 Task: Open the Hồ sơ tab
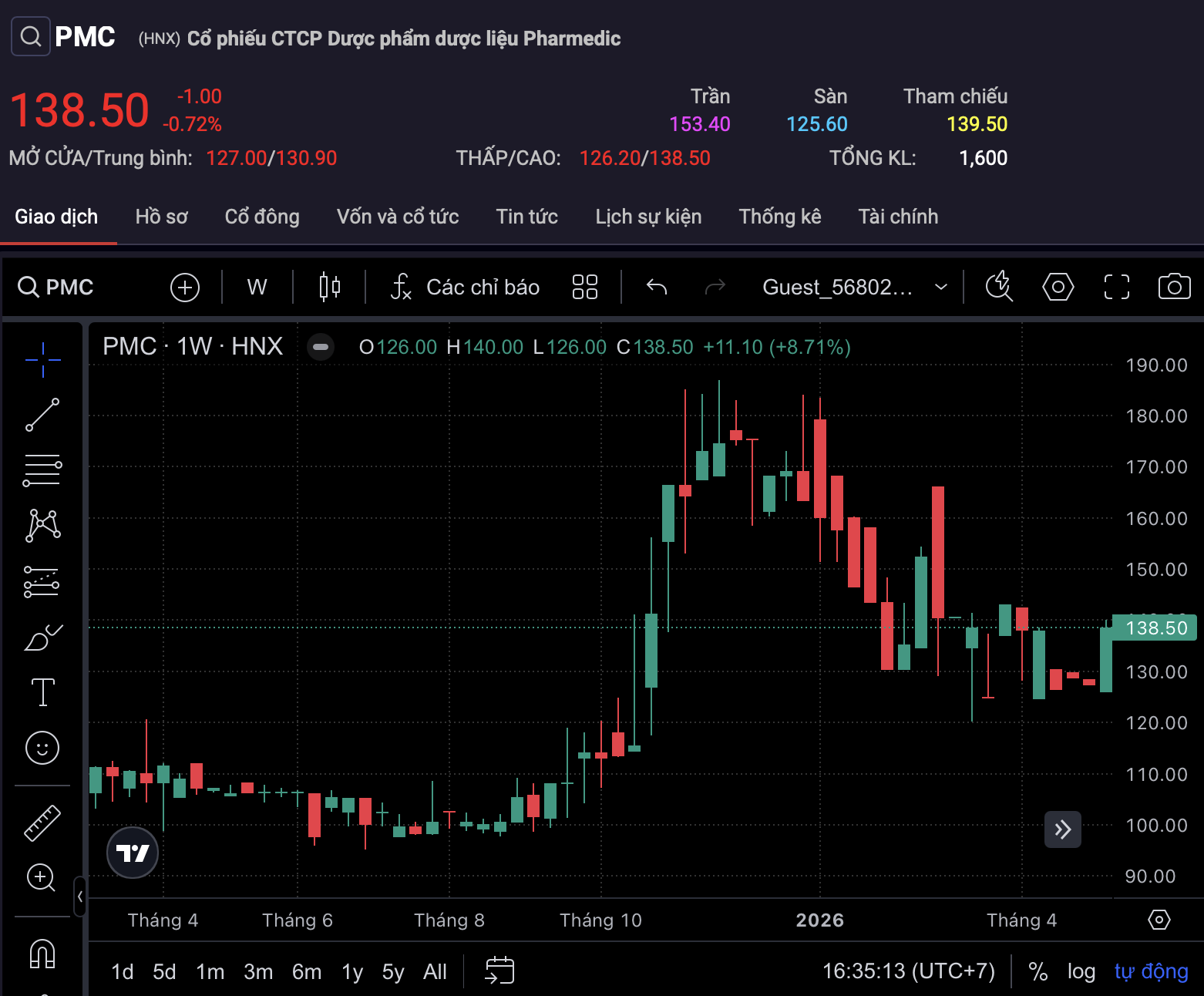pos(162,217)
